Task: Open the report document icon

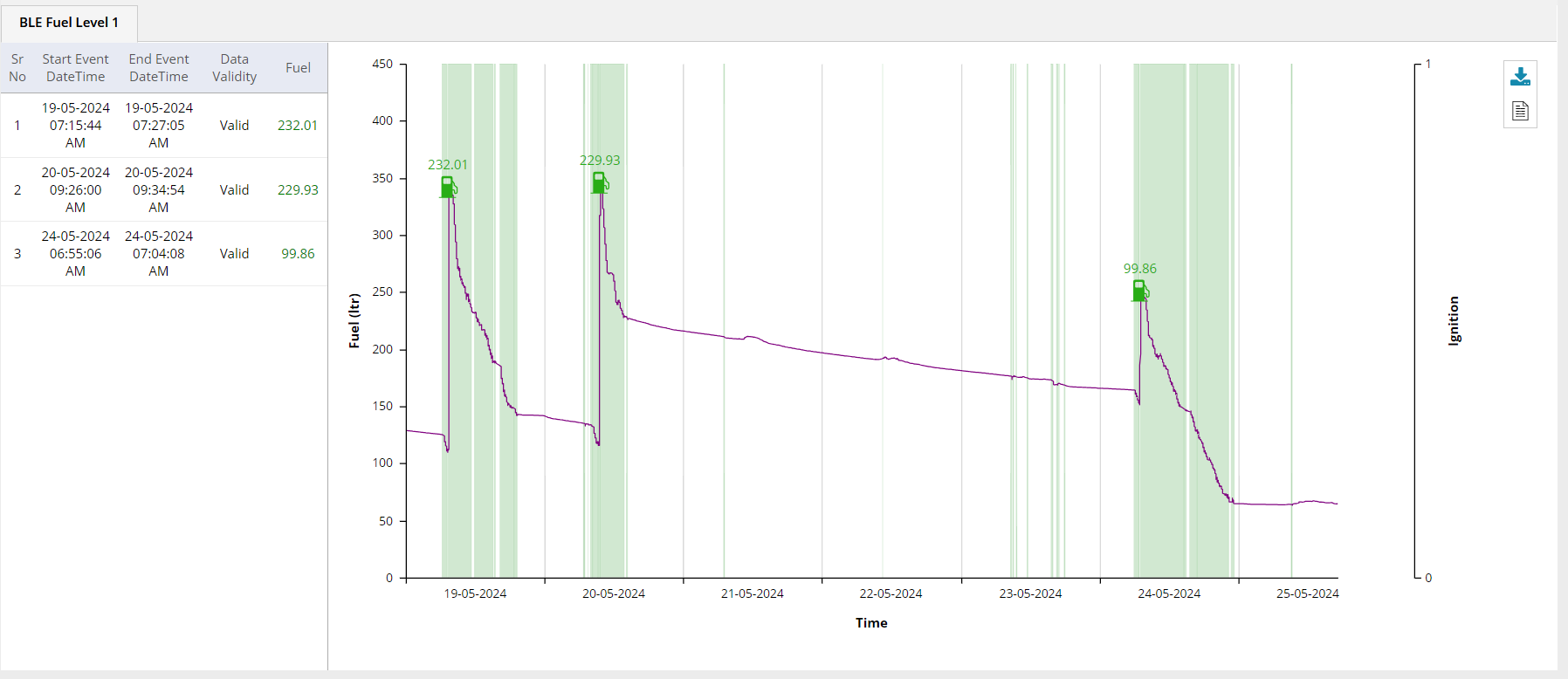Action: pos(1519,111)
